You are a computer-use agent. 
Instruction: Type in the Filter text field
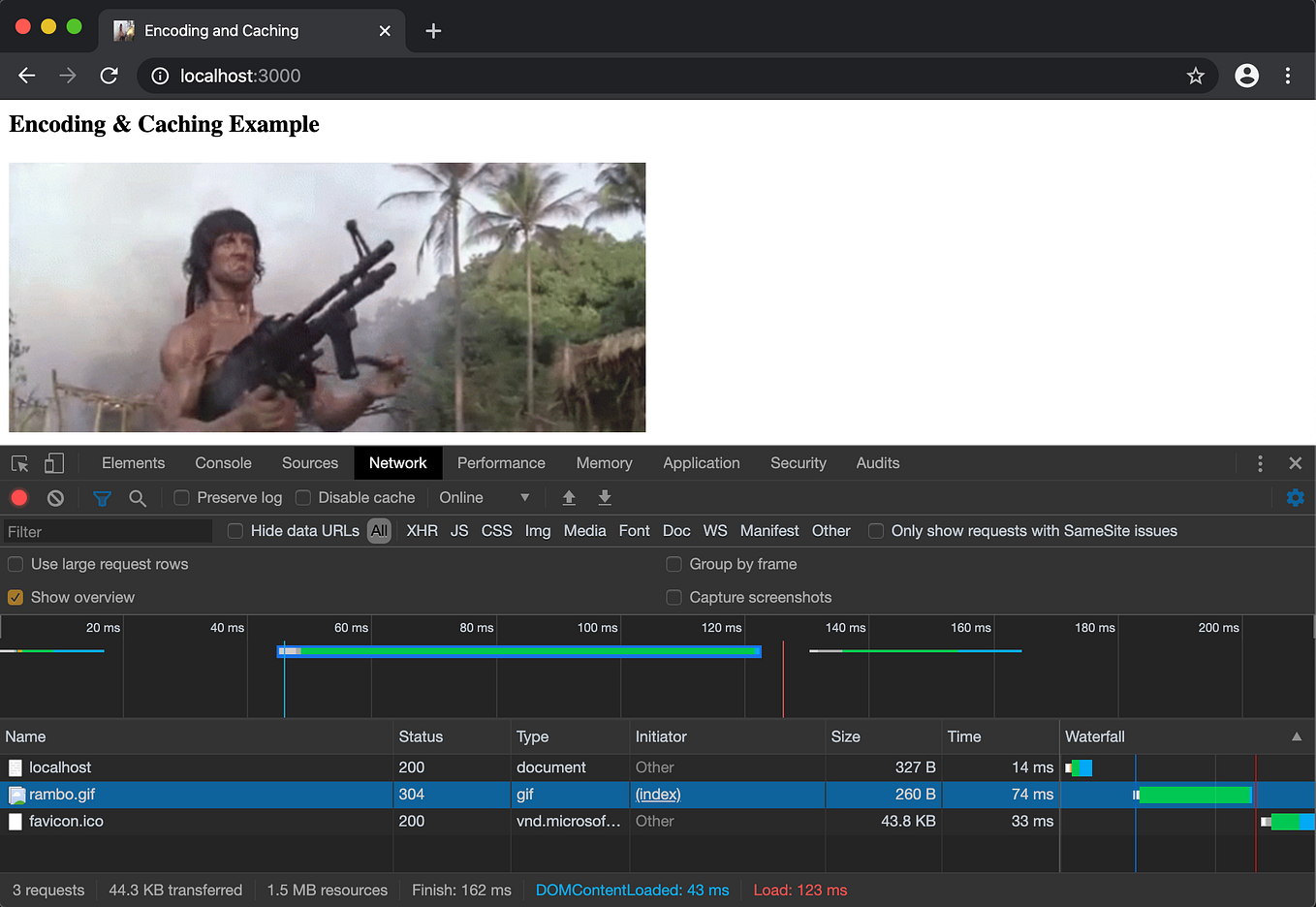[107, 532]
